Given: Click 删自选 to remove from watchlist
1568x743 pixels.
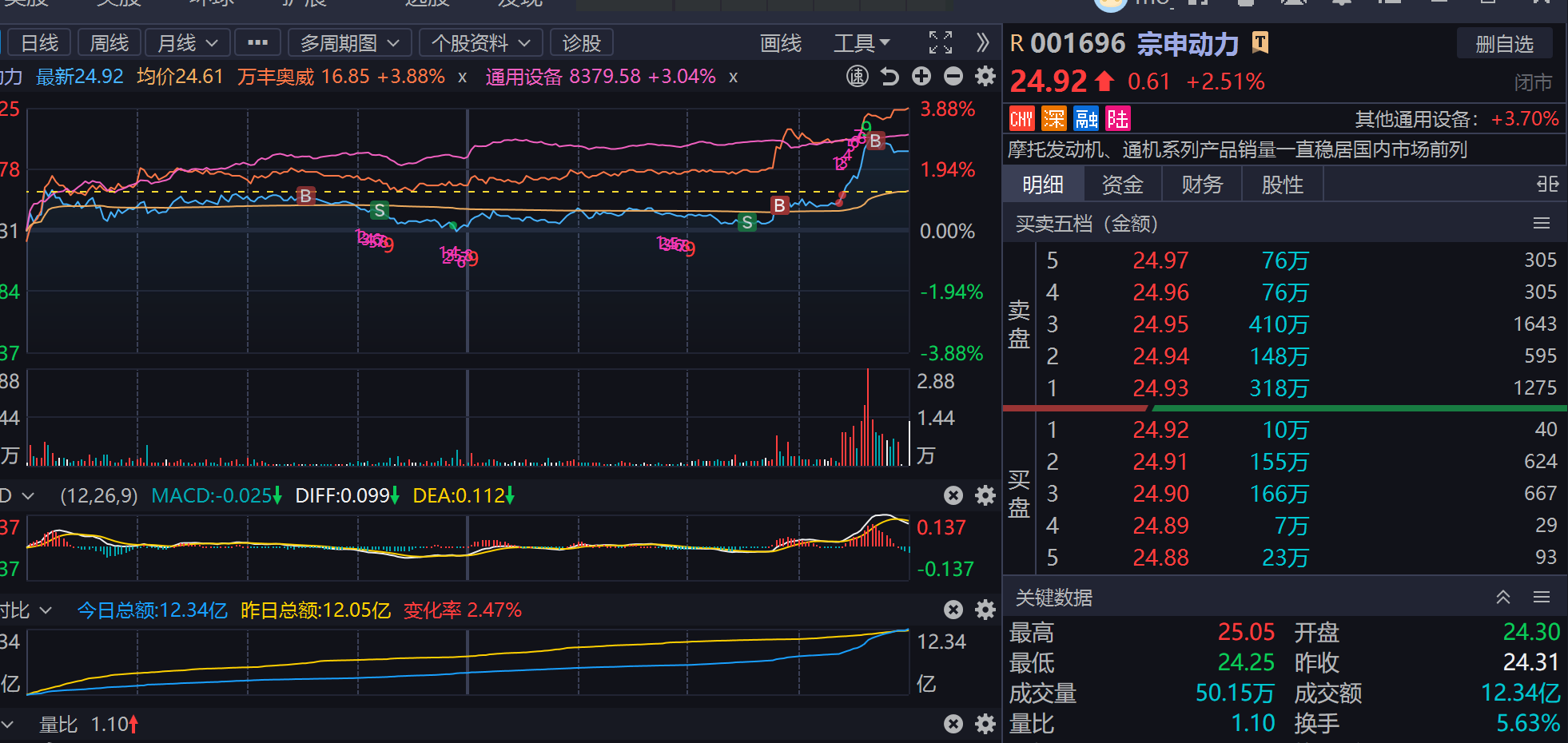Looking at the screenshot, I should (x=1504, y=44).
